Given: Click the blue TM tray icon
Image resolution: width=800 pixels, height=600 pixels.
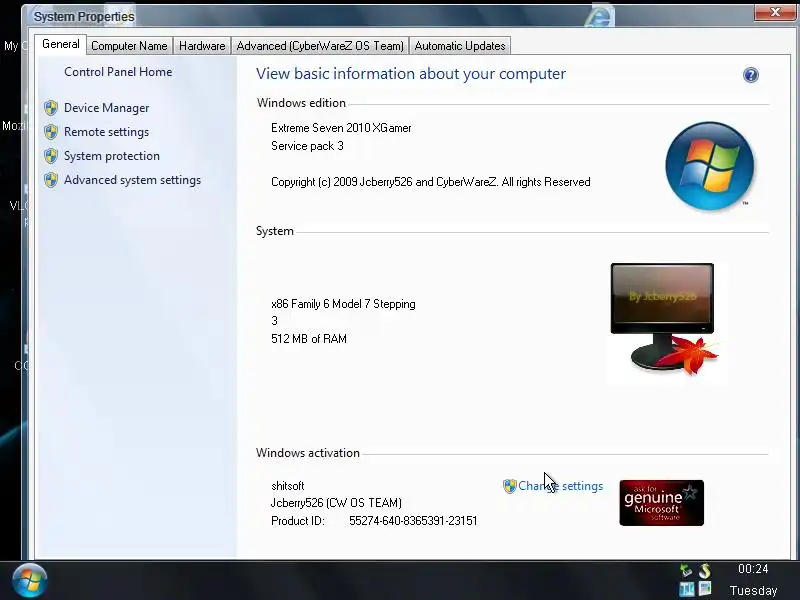Looking at the screenshot, I should coord(686,589).
